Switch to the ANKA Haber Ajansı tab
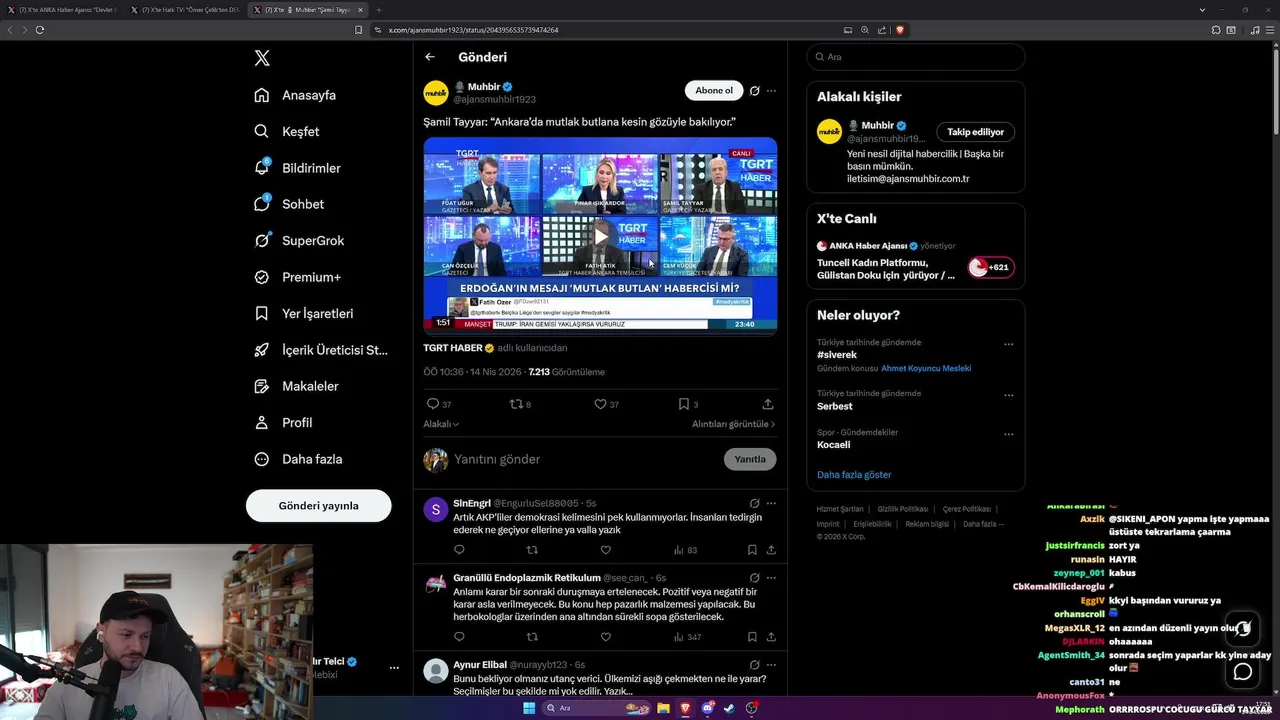This screenshot has height=720, width=1280. [x=60, y=9]
